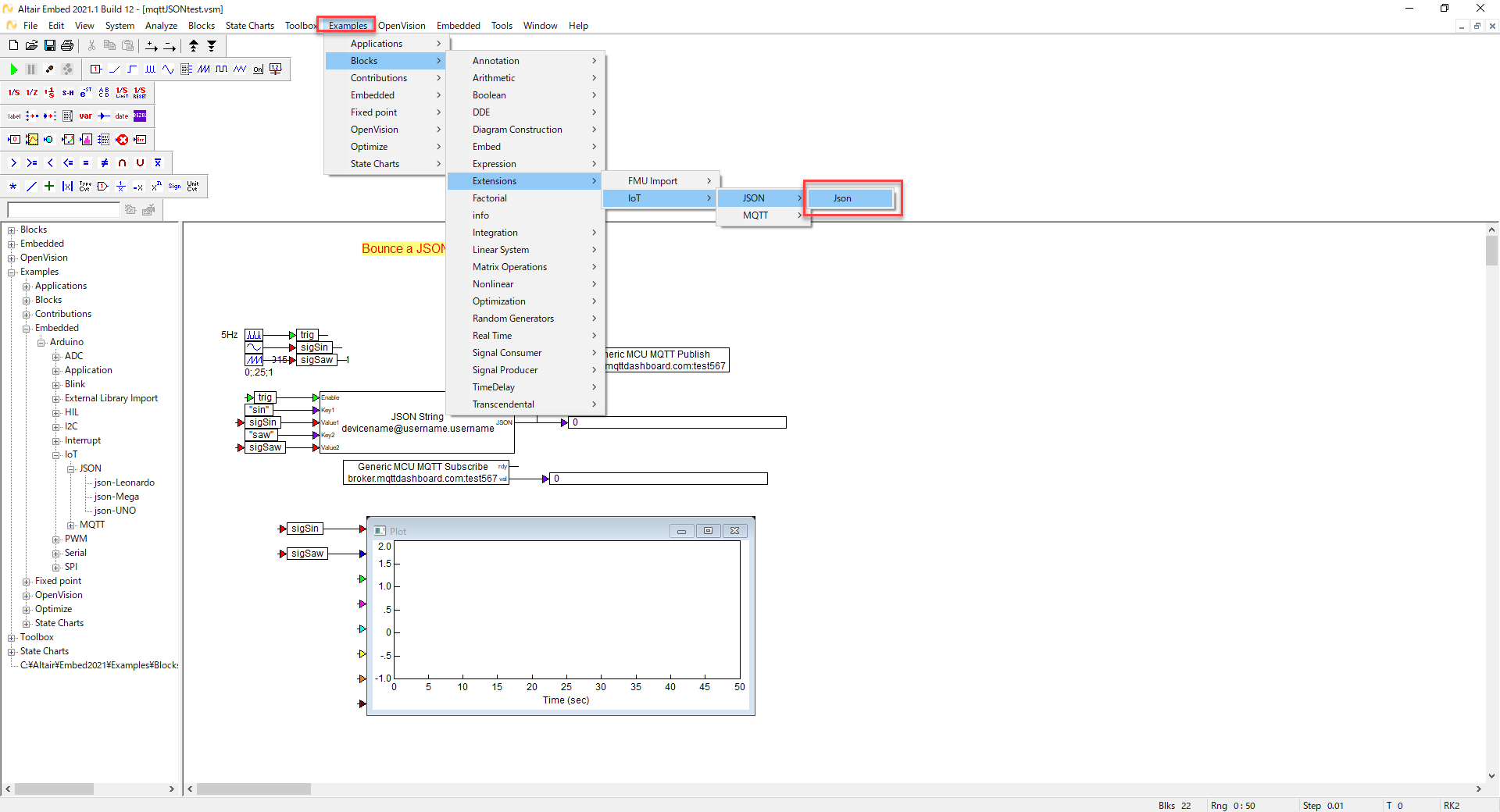1500x812 pixels.
Task: Select the sinusoid signal generator block icon
Action: pyautogui.click(x=167, y=69)
